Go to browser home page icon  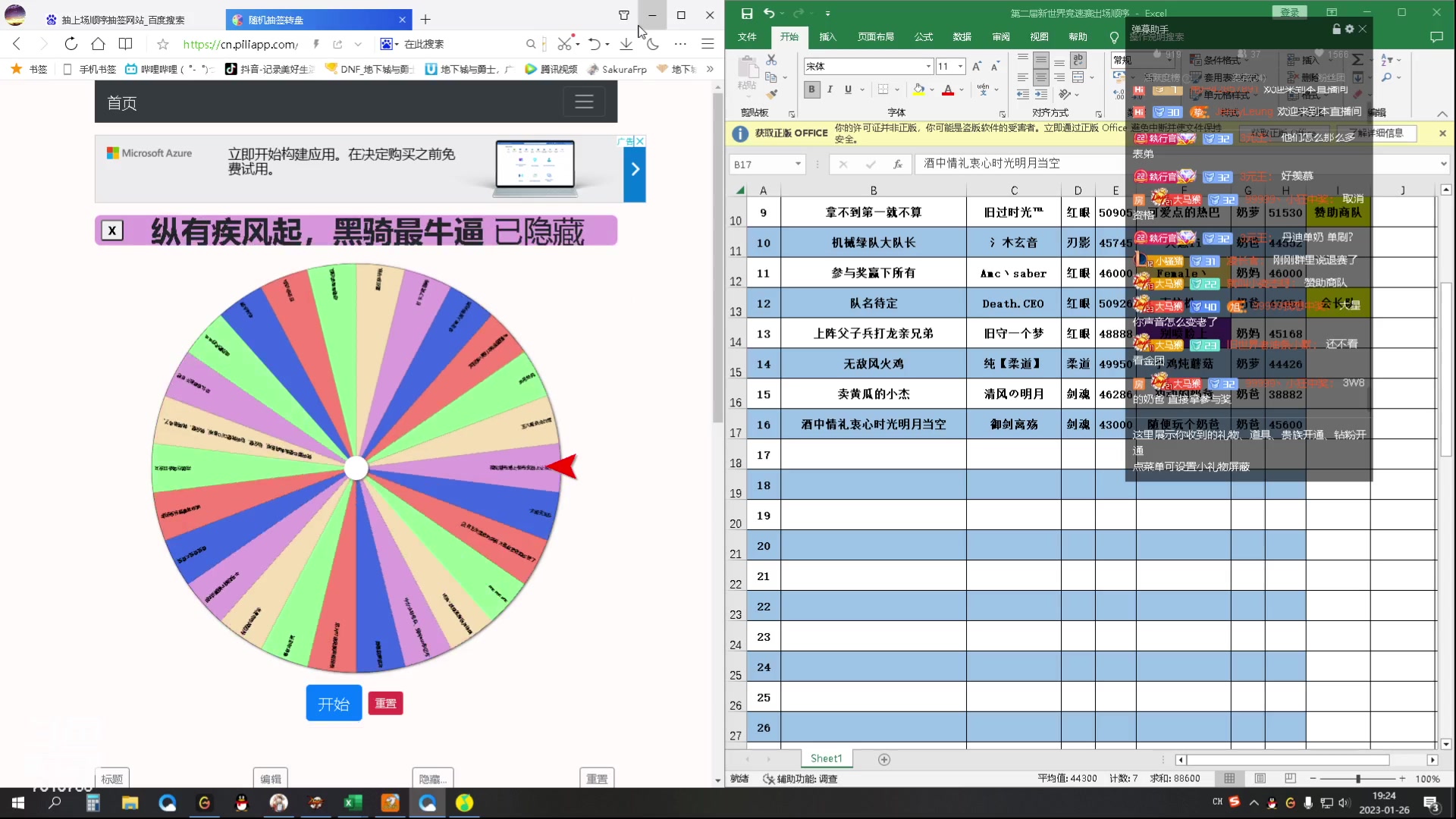98,44
